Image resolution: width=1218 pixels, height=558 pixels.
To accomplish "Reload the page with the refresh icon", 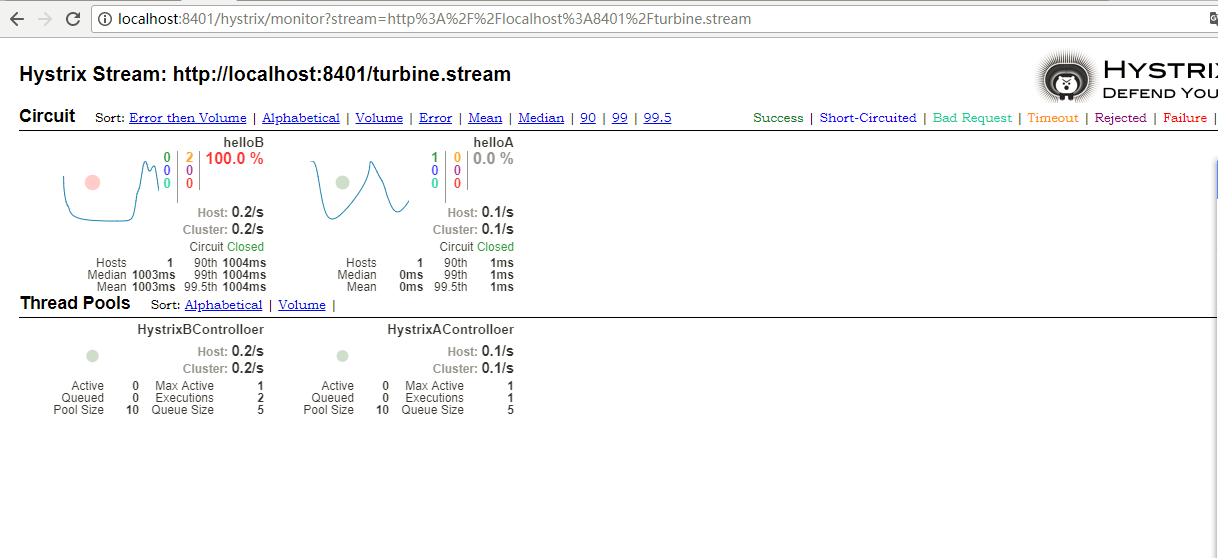I will pyautogui.click(x=73, y=18).
